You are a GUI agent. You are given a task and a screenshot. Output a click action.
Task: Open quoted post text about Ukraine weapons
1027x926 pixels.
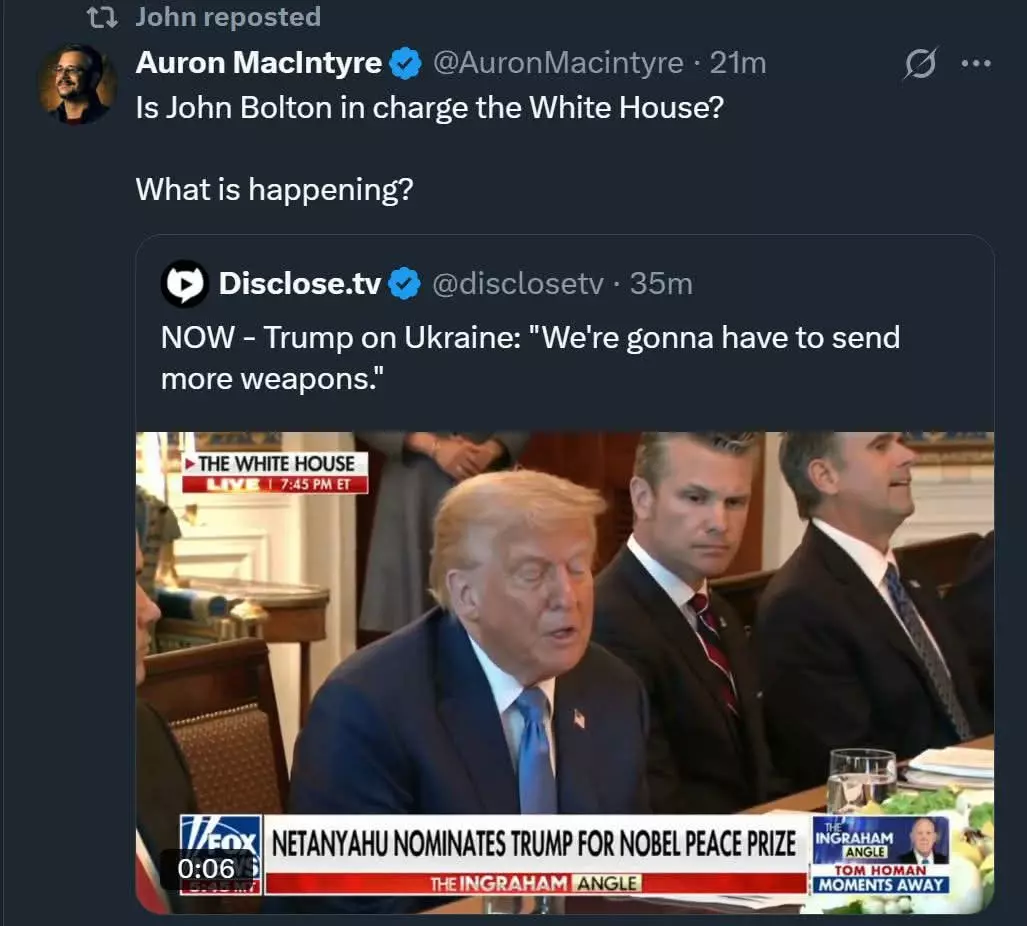pyautogui.click(x=531, y=358)
